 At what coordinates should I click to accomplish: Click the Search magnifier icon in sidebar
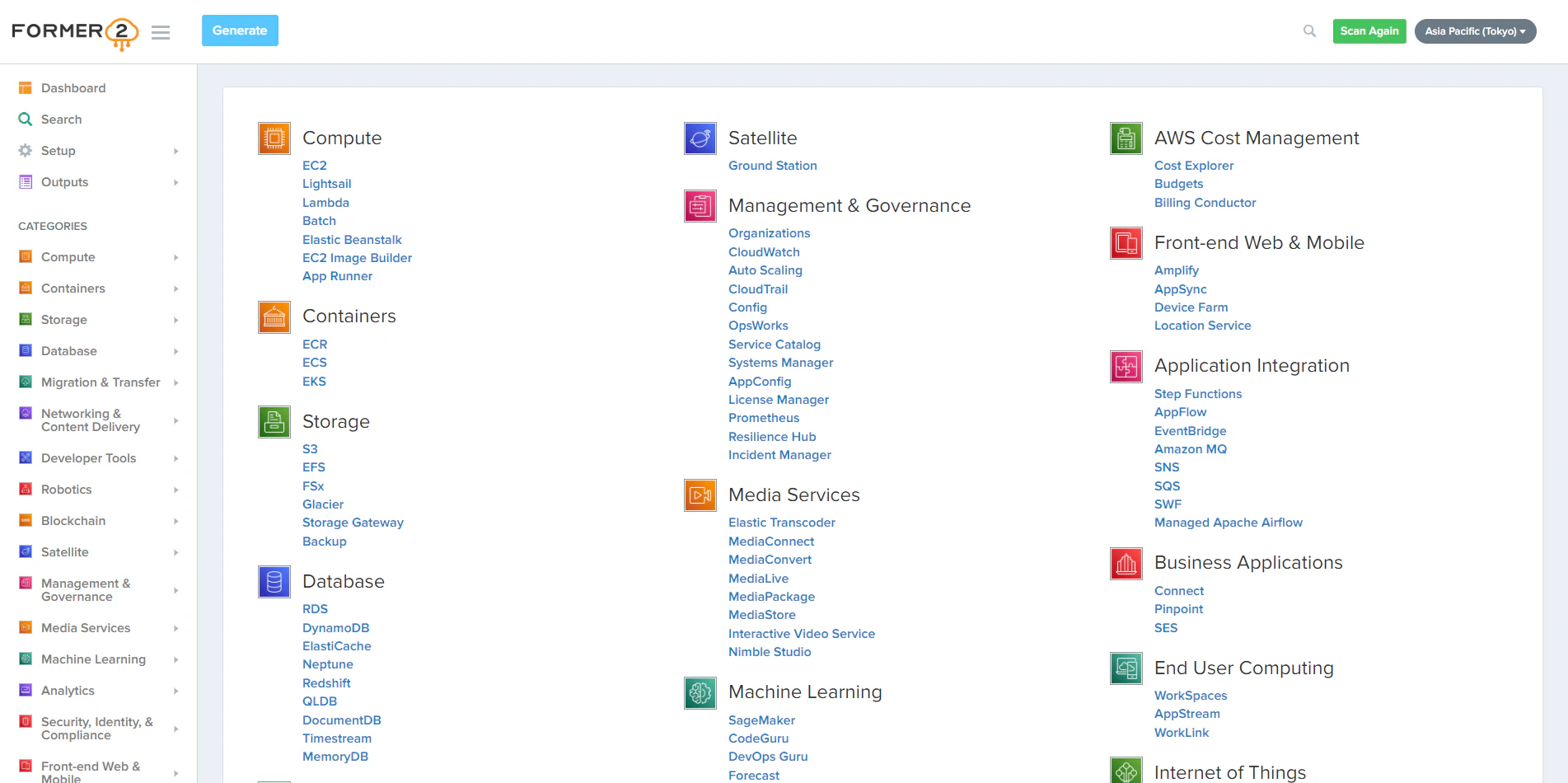(x=26, y=120)
